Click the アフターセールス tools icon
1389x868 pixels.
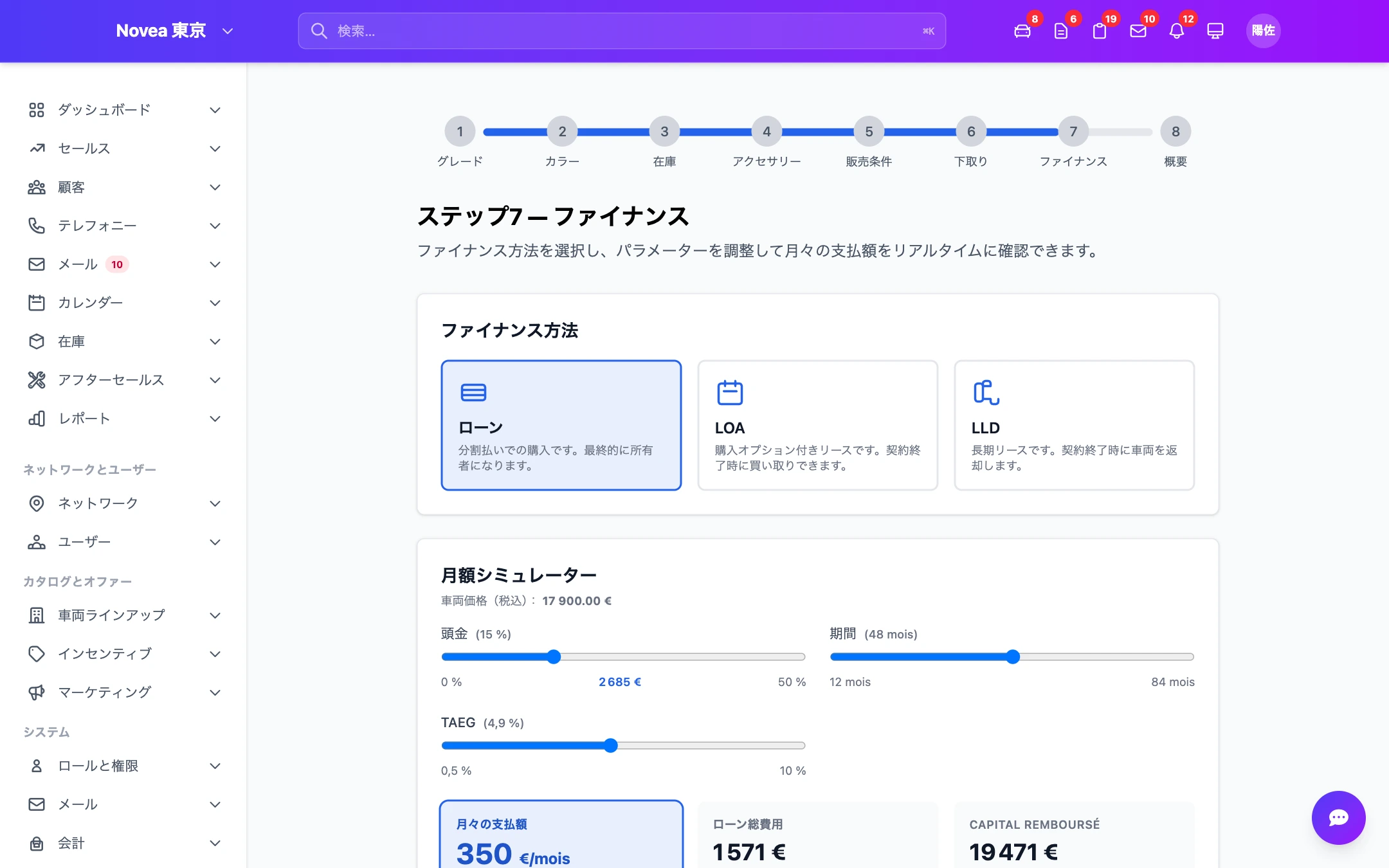click(37, 380)
